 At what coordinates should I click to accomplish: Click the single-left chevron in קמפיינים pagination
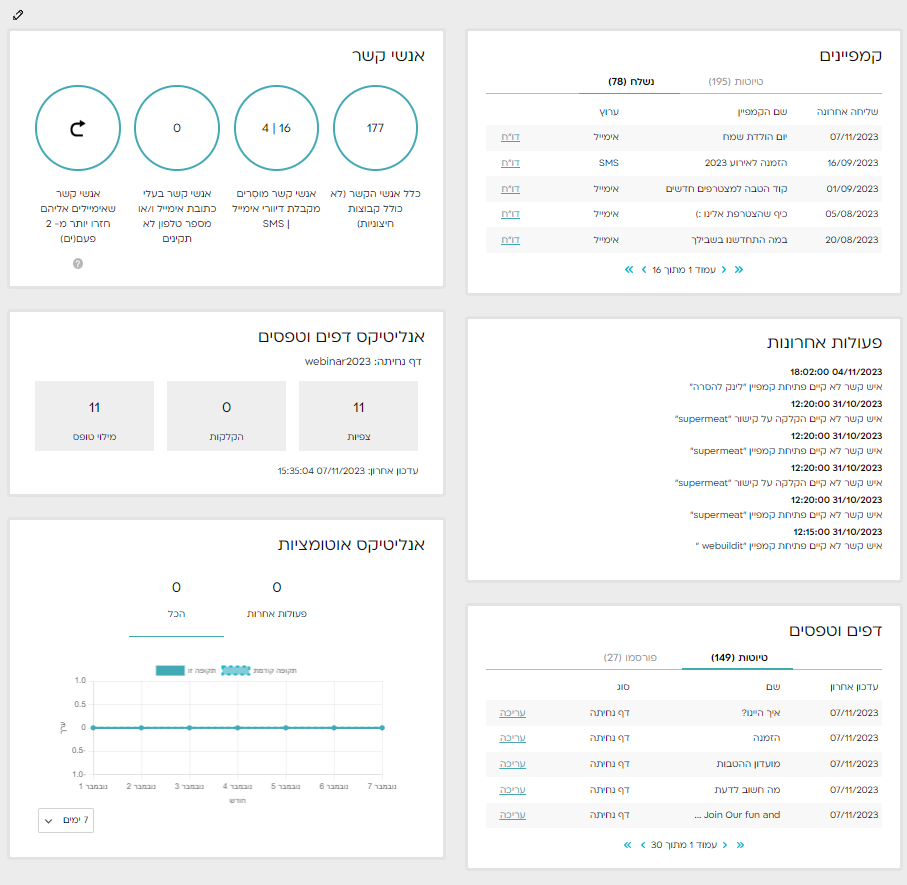point(644,270)
